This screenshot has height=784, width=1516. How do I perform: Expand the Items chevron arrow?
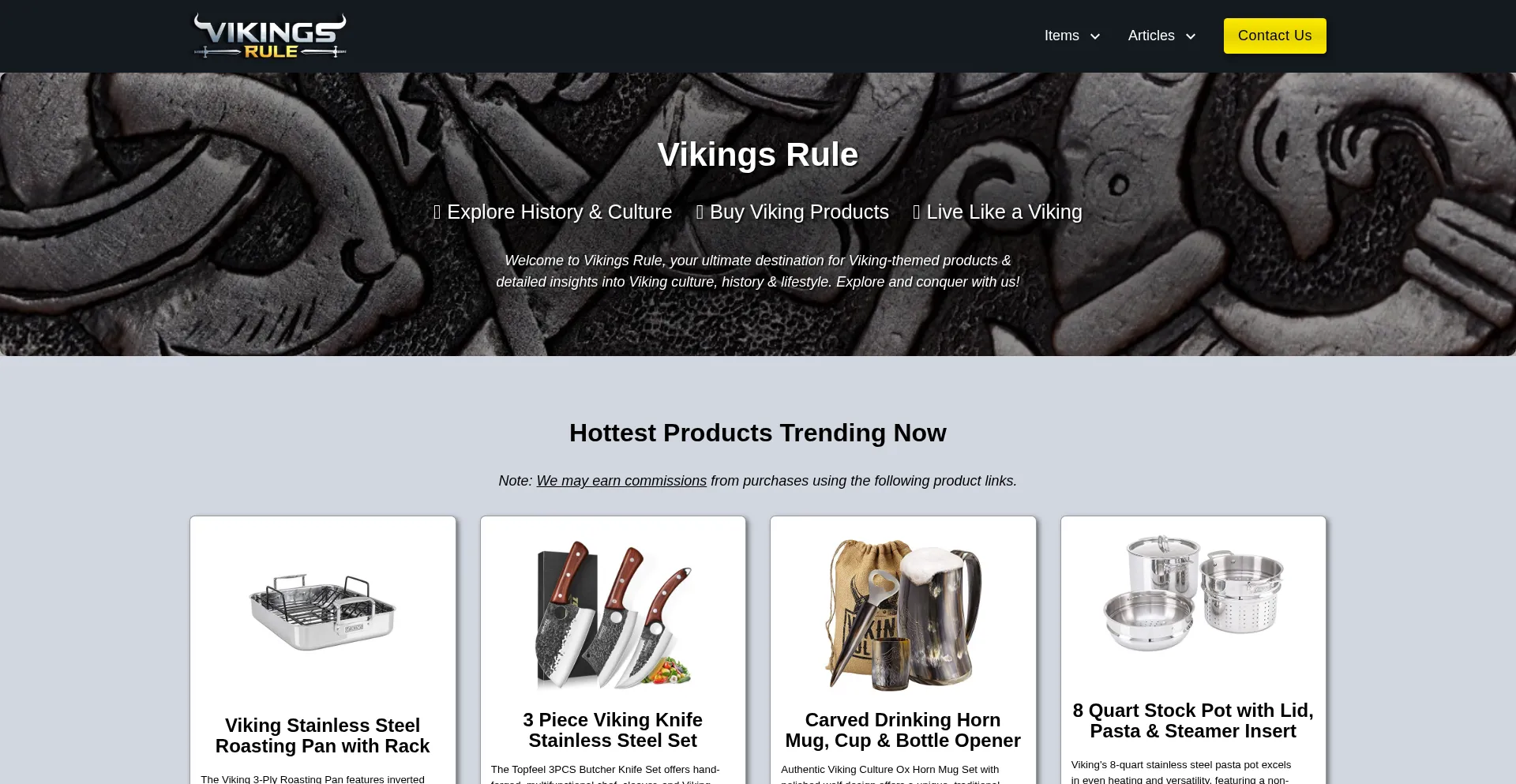point(1095,36)
